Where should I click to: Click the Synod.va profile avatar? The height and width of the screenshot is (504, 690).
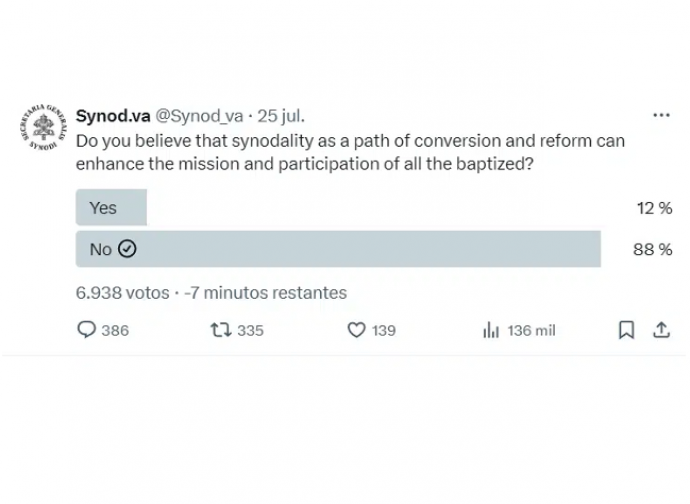tap(44, 128)
